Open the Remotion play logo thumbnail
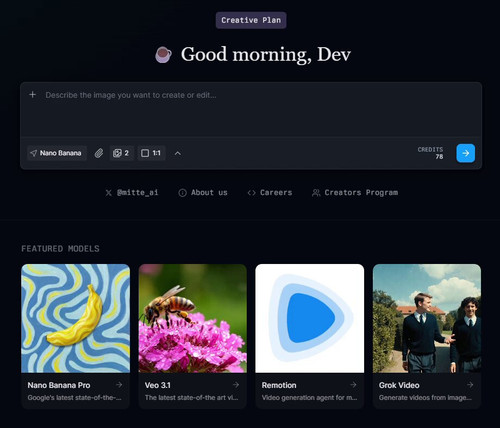The image size is (500, 428). [x=310, y=318]
